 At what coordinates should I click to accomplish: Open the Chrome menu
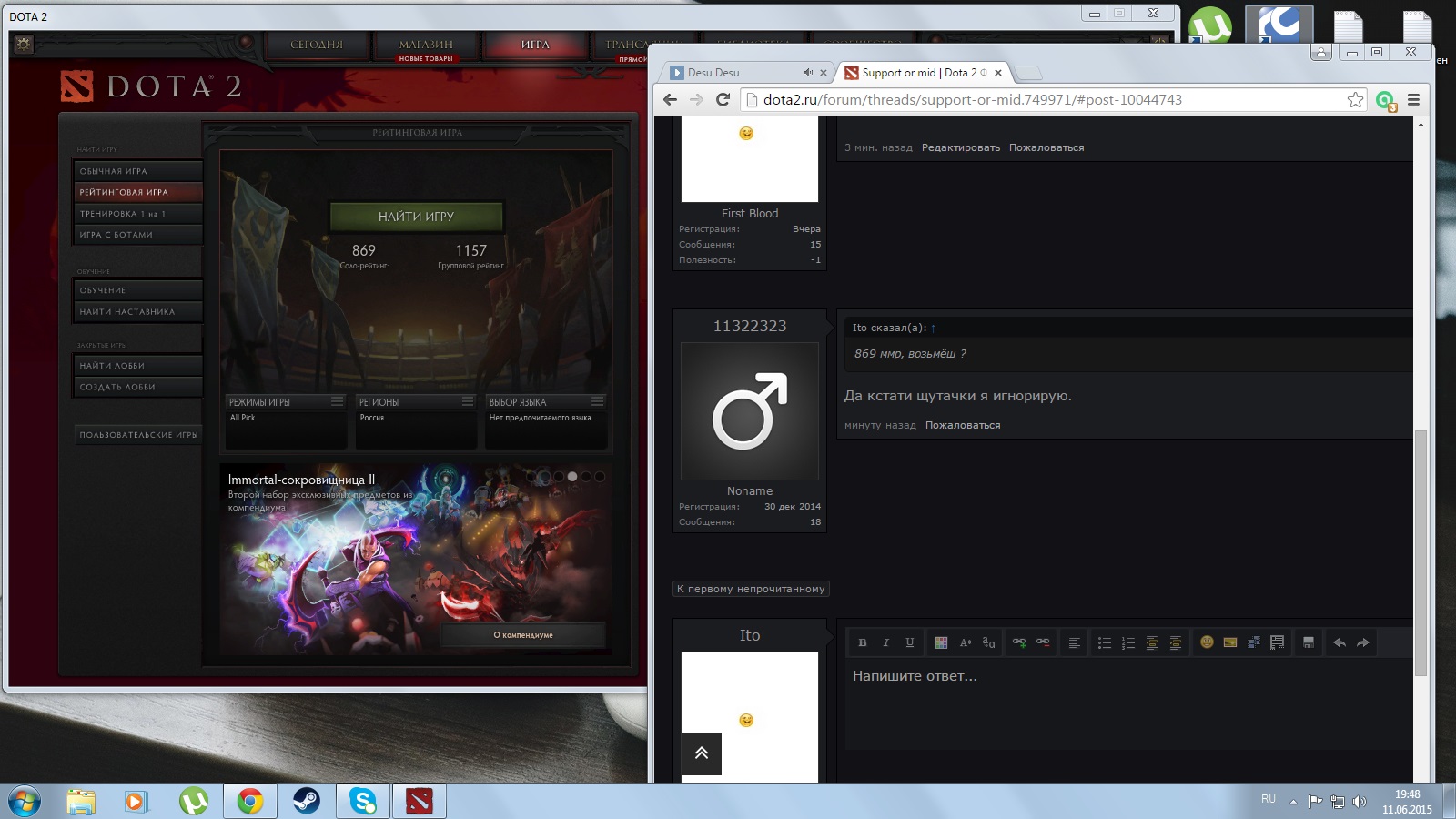pos(1413,100)
